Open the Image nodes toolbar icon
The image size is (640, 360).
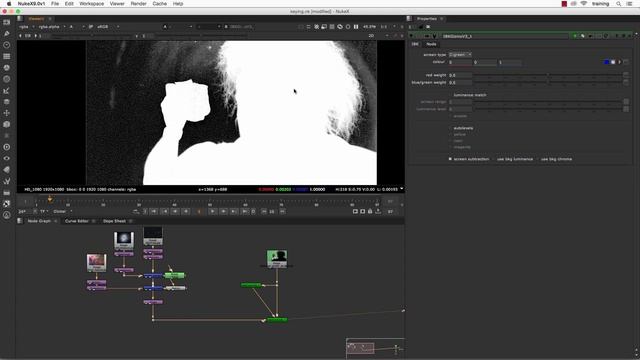click(7, 22)
